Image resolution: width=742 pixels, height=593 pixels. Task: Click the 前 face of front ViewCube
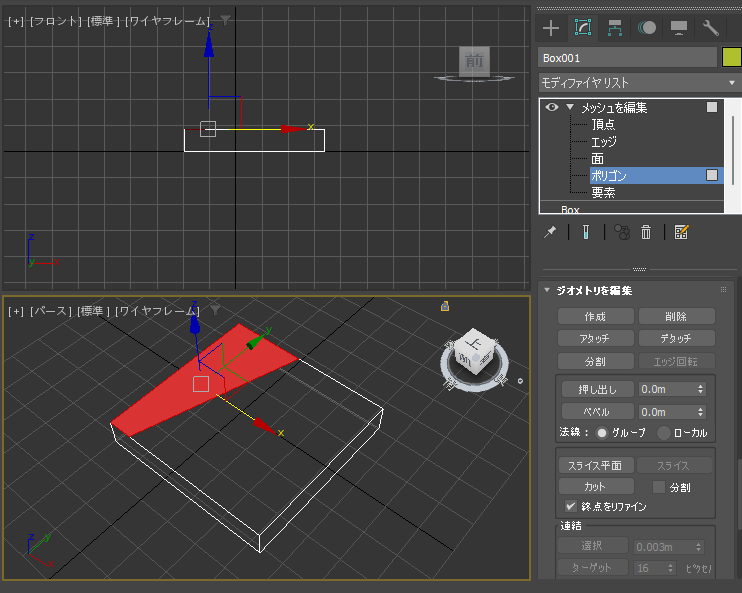[x=474, y=61]
